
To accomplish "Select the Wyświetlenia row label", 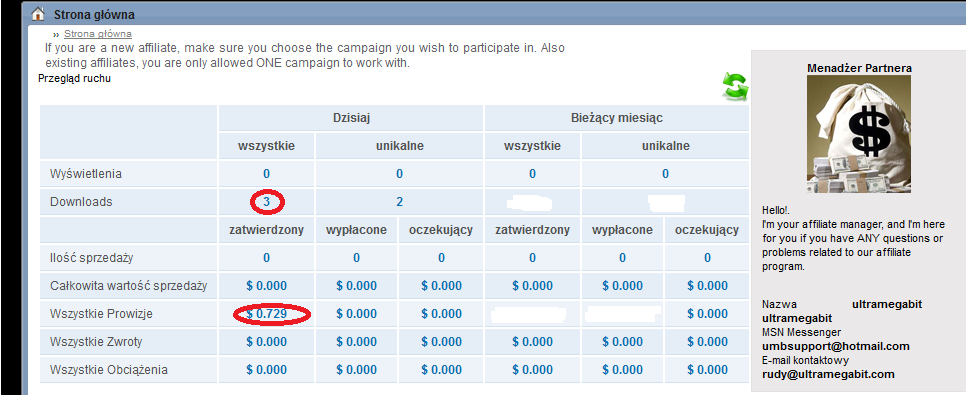I will (x=86, y=174).
